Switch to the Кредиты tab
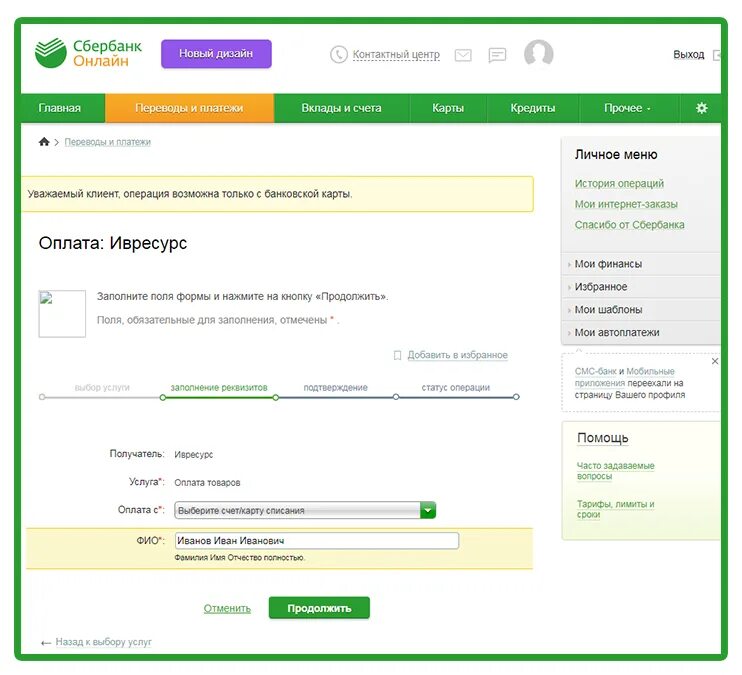 point(532,108)
